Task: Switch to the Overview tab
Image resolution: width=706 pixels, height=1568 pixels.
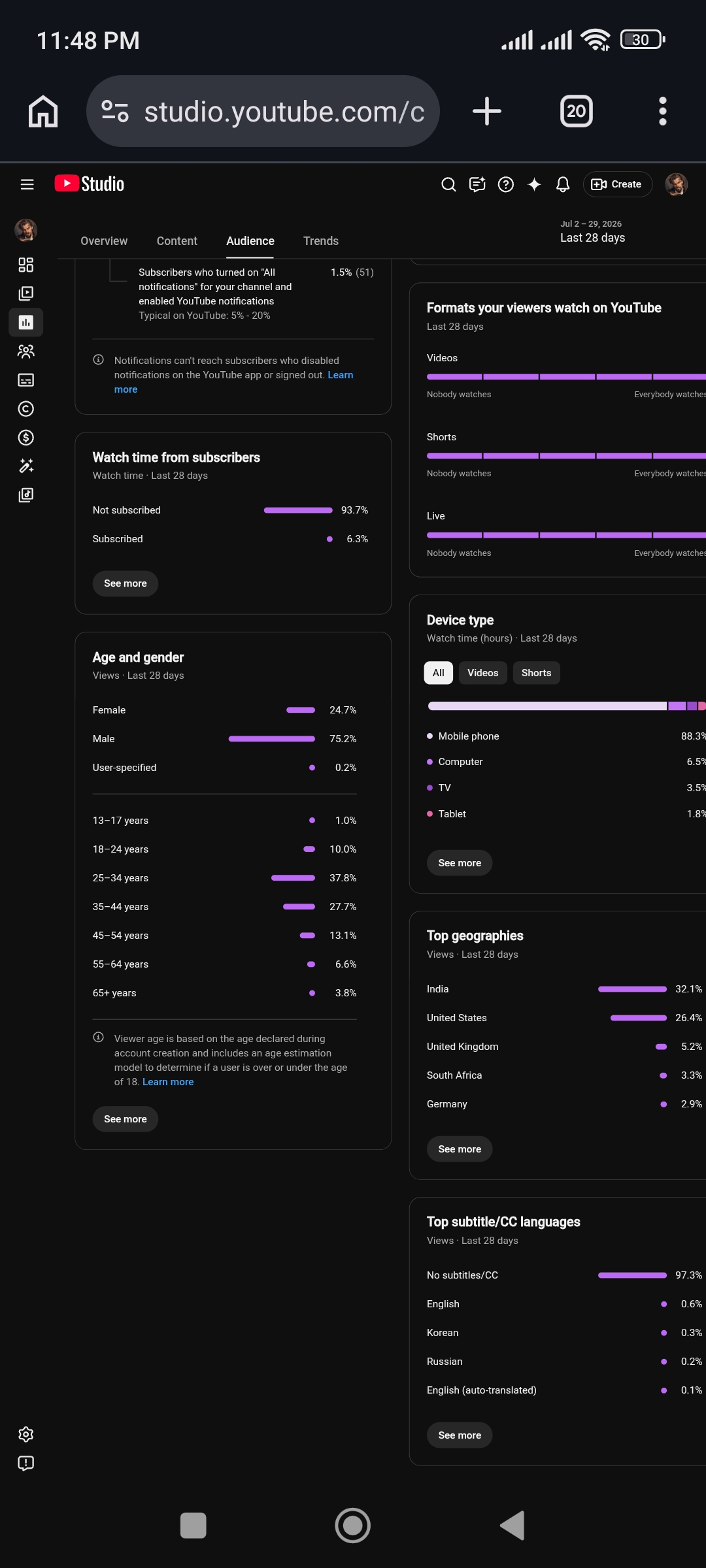Action: pos(104,241)
